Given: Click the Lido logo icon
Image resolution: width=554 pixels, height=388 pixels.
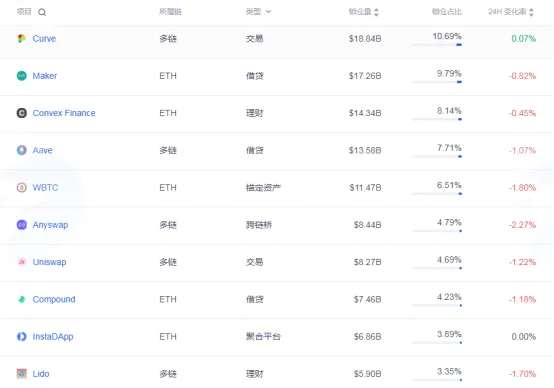Looking at the screenshot, I should [x=22, y=374].
